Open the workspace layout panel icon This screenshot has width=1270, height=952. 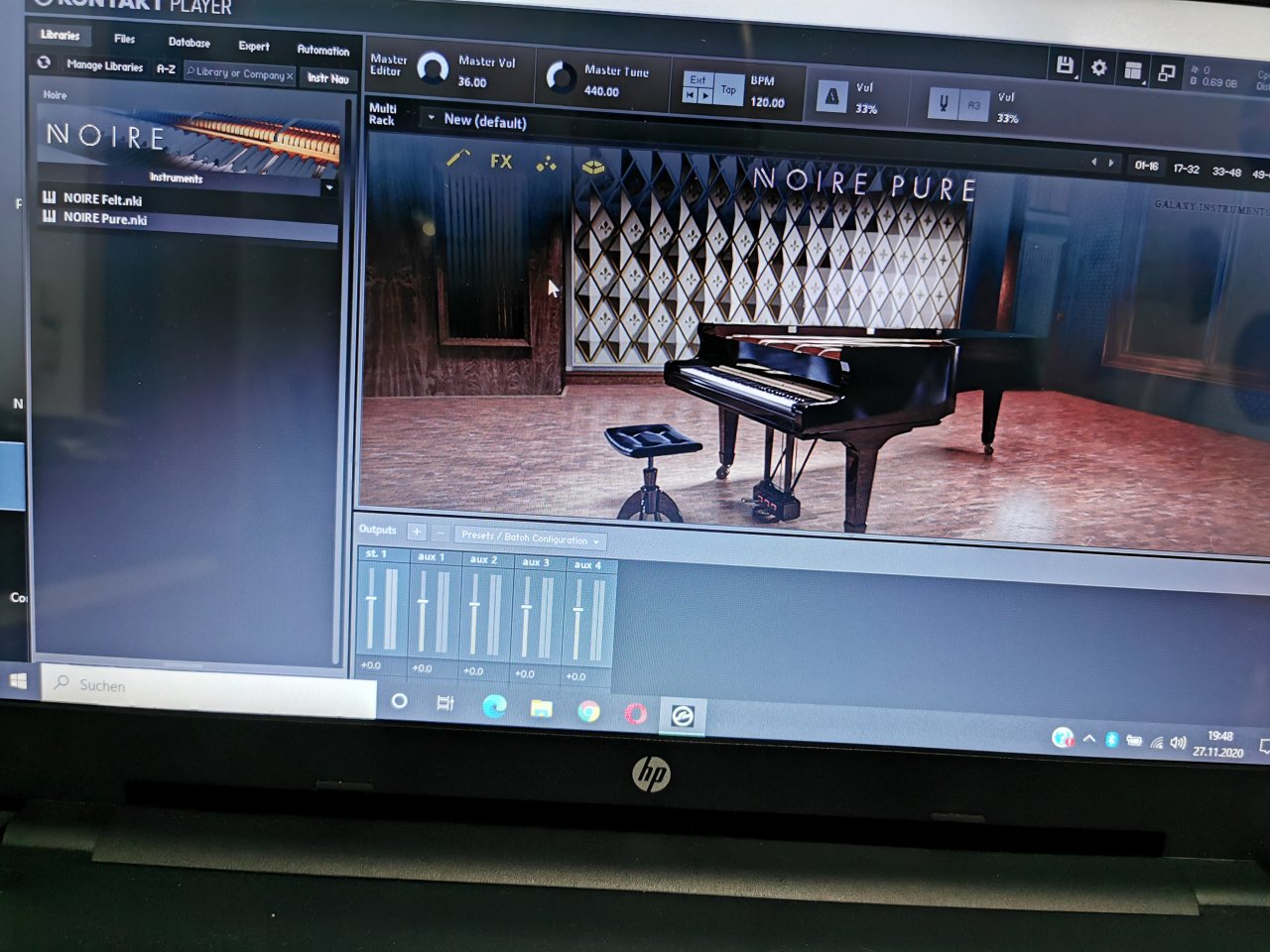pyautogui.click(x=1132, y=69)
